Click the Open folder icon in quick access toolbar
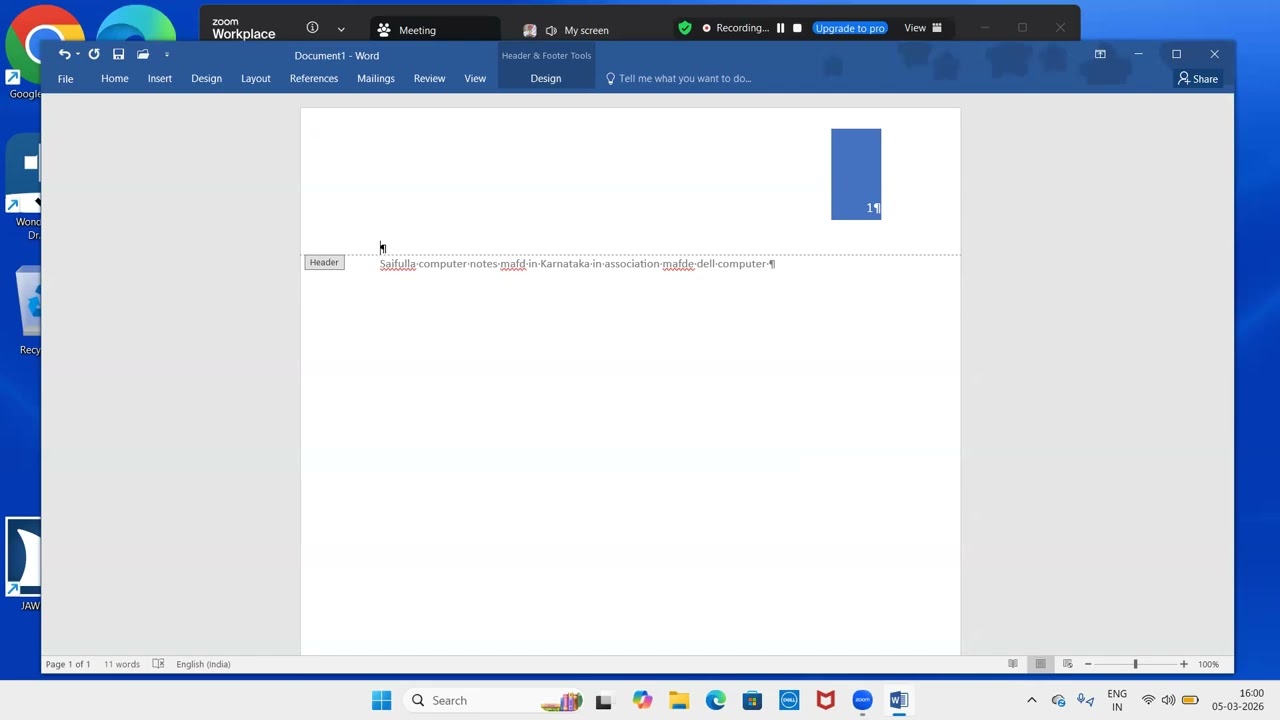Screen dimensions: 1280x720 143,54
